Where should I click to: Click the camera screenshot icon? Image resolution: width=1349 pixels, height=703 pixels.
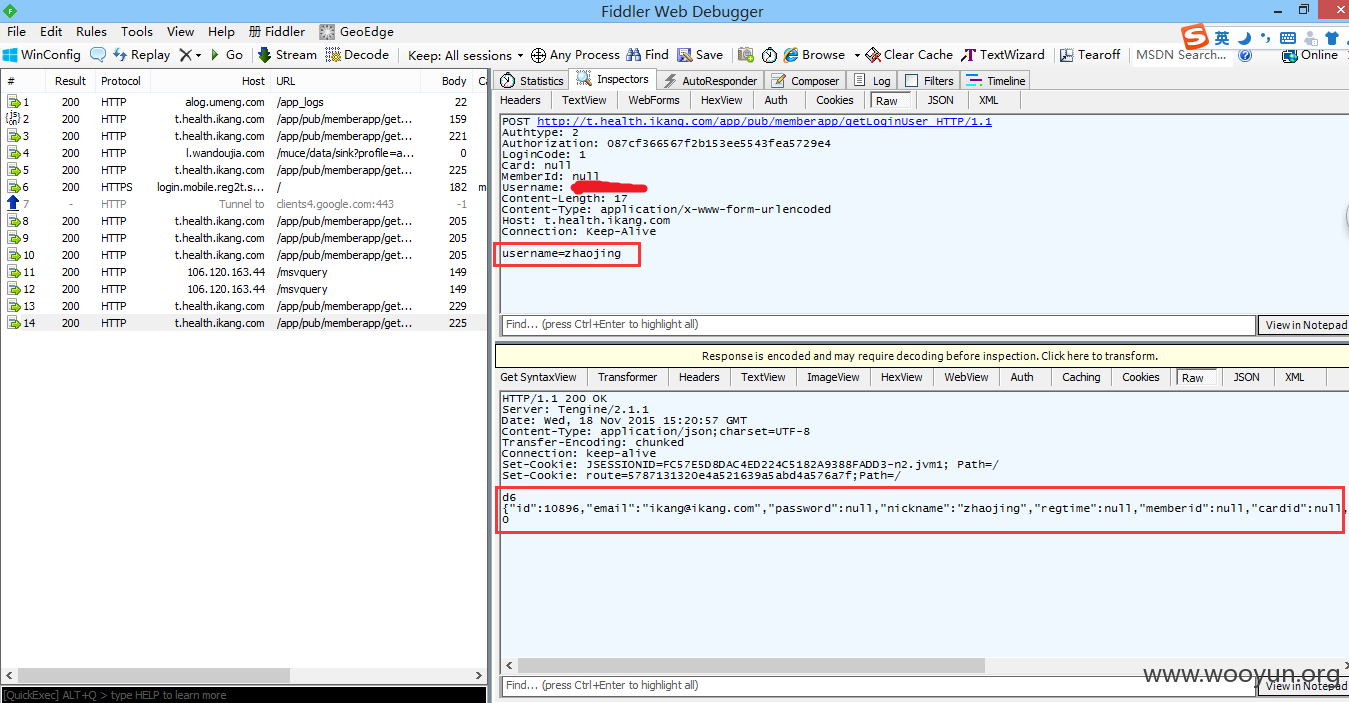tap(746, 55)
